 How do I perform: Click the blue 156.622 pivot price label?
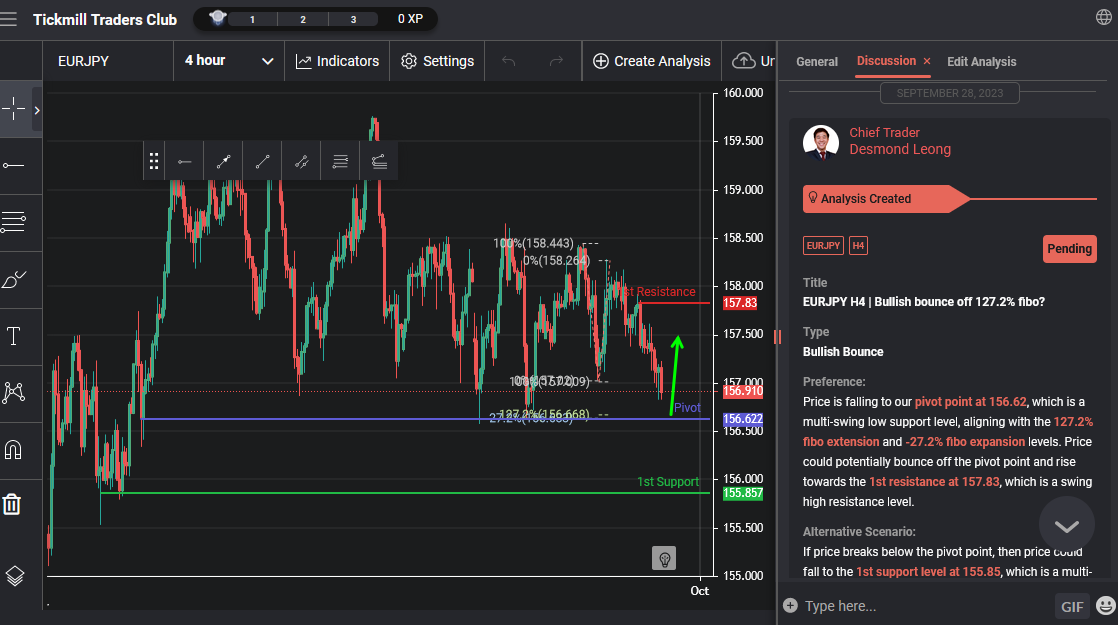743,419
